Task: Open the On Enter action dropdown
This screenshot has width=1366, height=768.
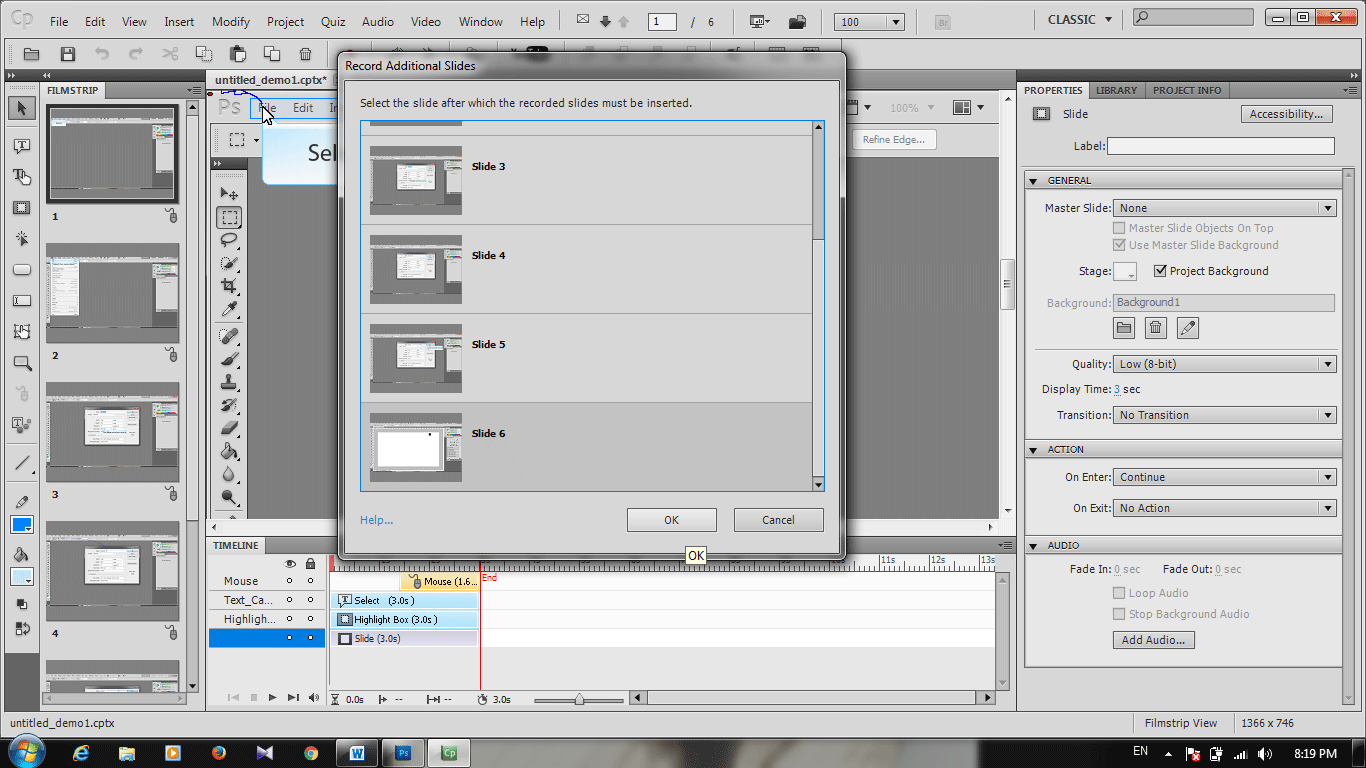Action: 1225,477
